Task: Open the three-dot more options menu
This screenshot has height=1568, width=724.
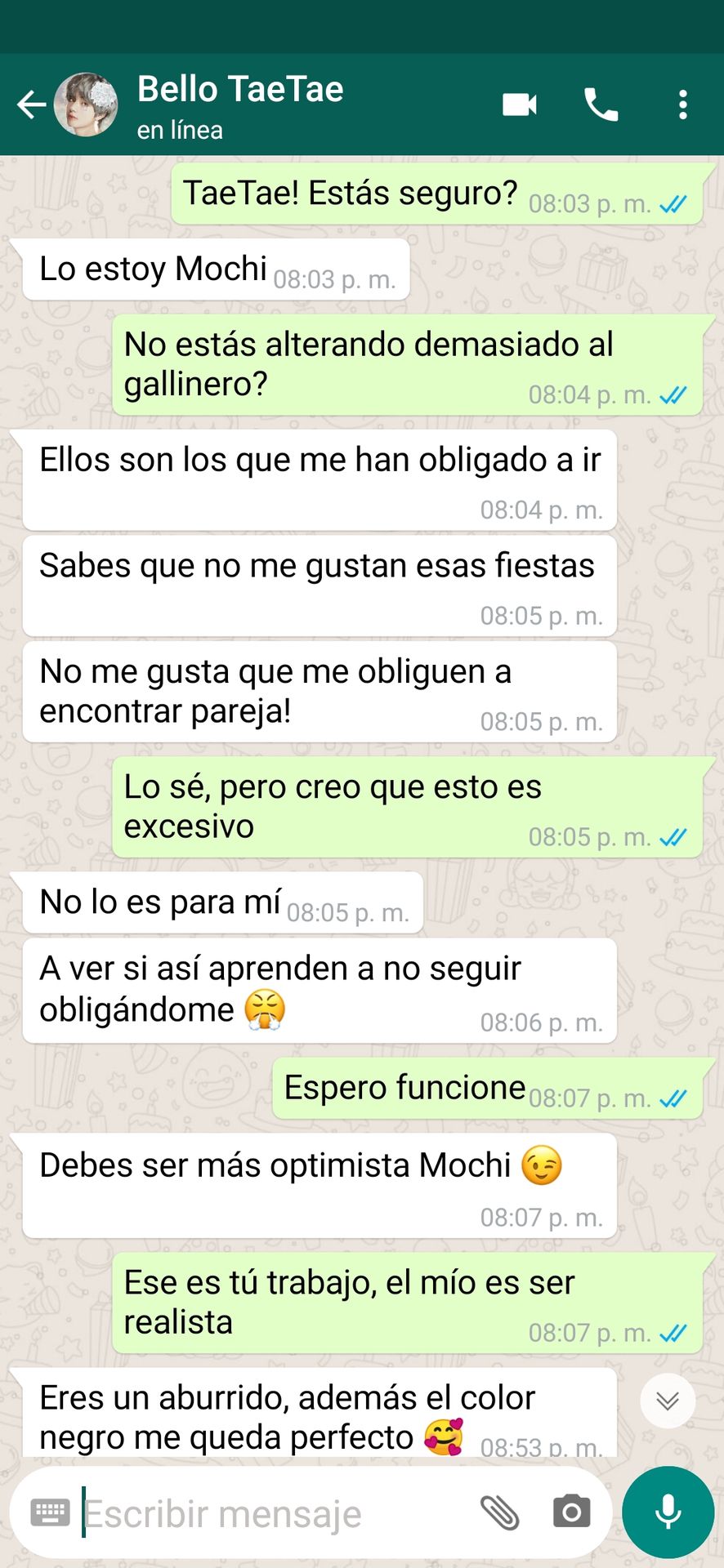Action: [683, 105]
